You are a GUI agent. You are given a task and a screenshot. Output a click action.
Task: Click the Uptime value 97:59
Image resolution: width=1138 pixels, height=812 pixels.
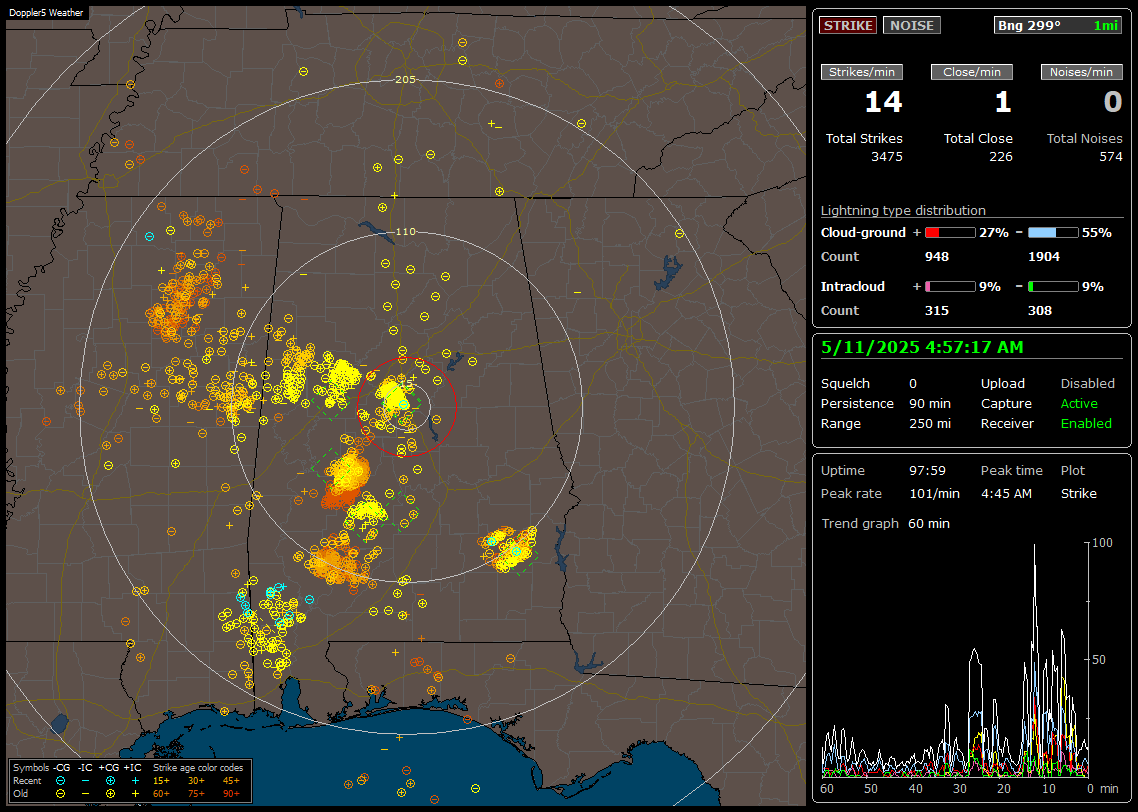[927, 471]
